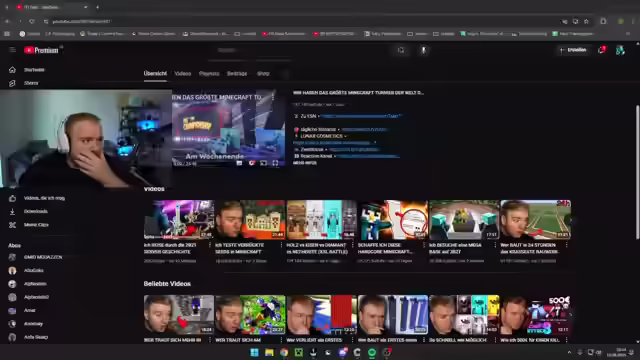Image resolution: width=640 pixels, height=360 pixels.
Task: Click the search icon beside the Shop tab
Action: (285, 74)
